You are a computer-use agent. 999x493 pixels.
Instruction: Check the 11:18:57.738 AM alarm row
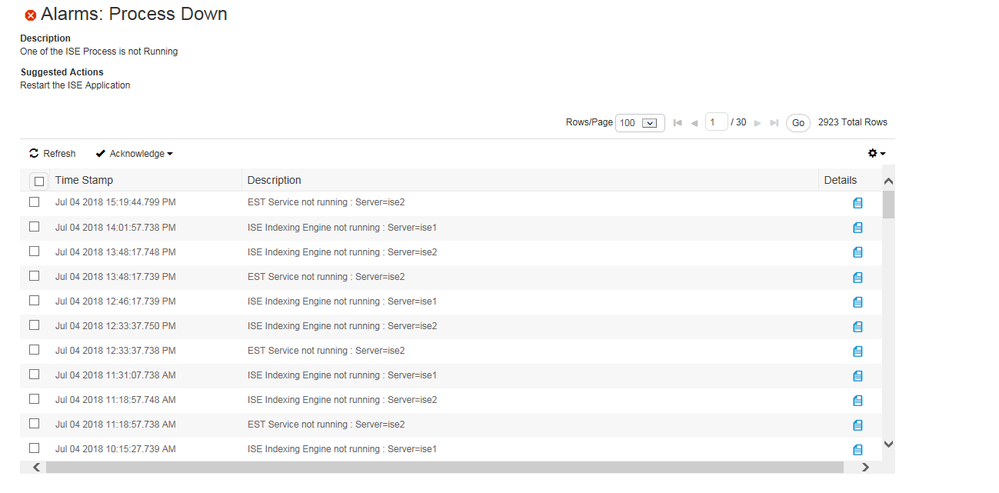34,424
